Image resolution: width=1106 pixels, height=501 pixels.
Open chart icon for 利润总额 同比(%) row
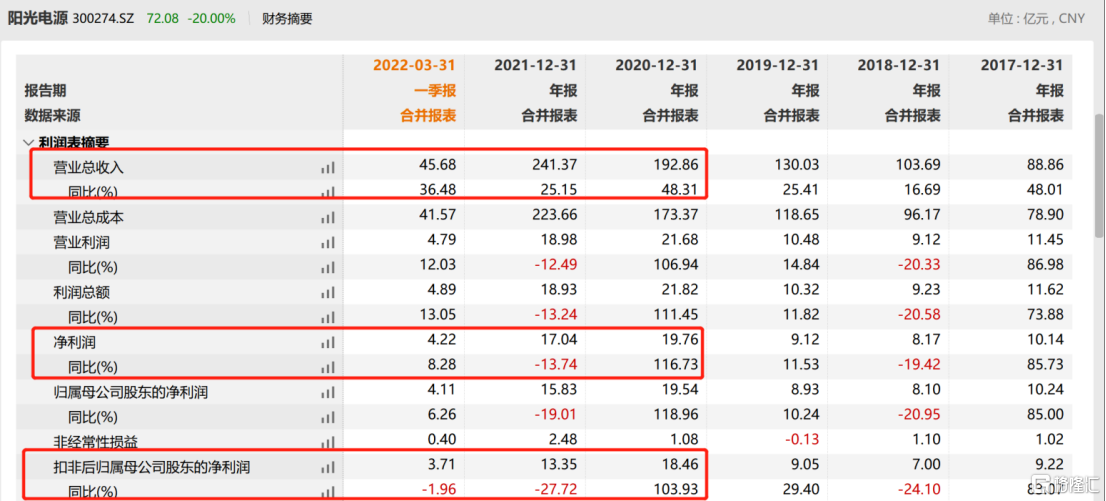pyautogui.click(x=328, y=318)
